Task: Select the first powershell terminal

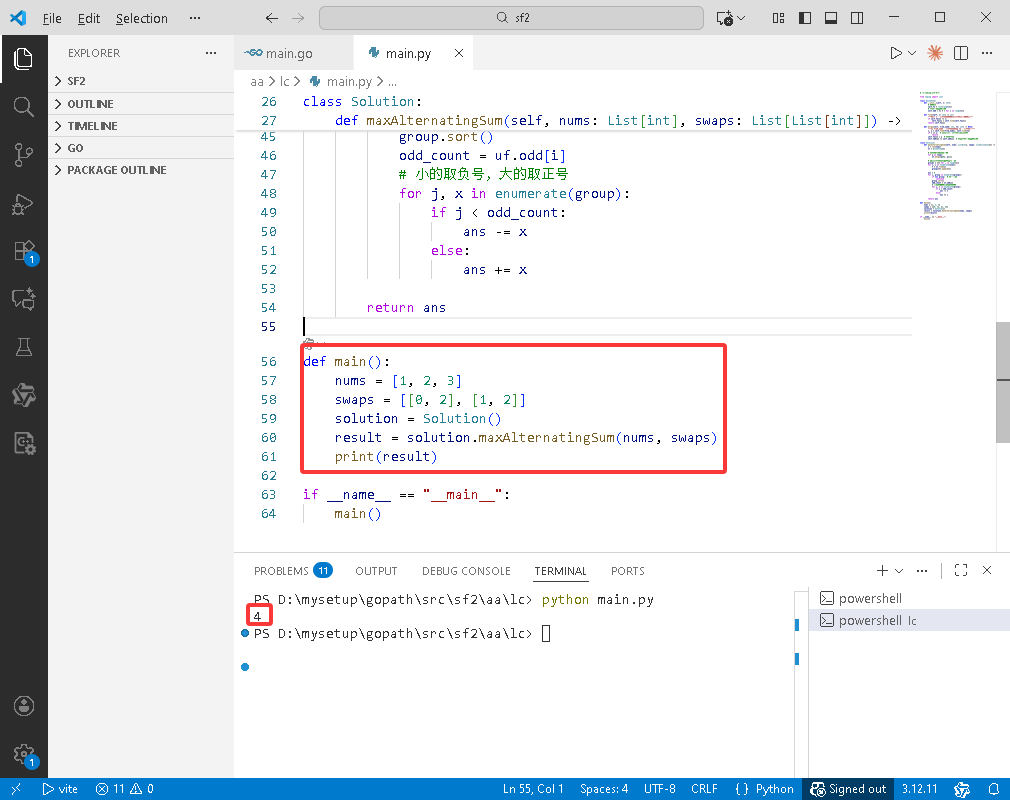Action: (x=909, y=598)
